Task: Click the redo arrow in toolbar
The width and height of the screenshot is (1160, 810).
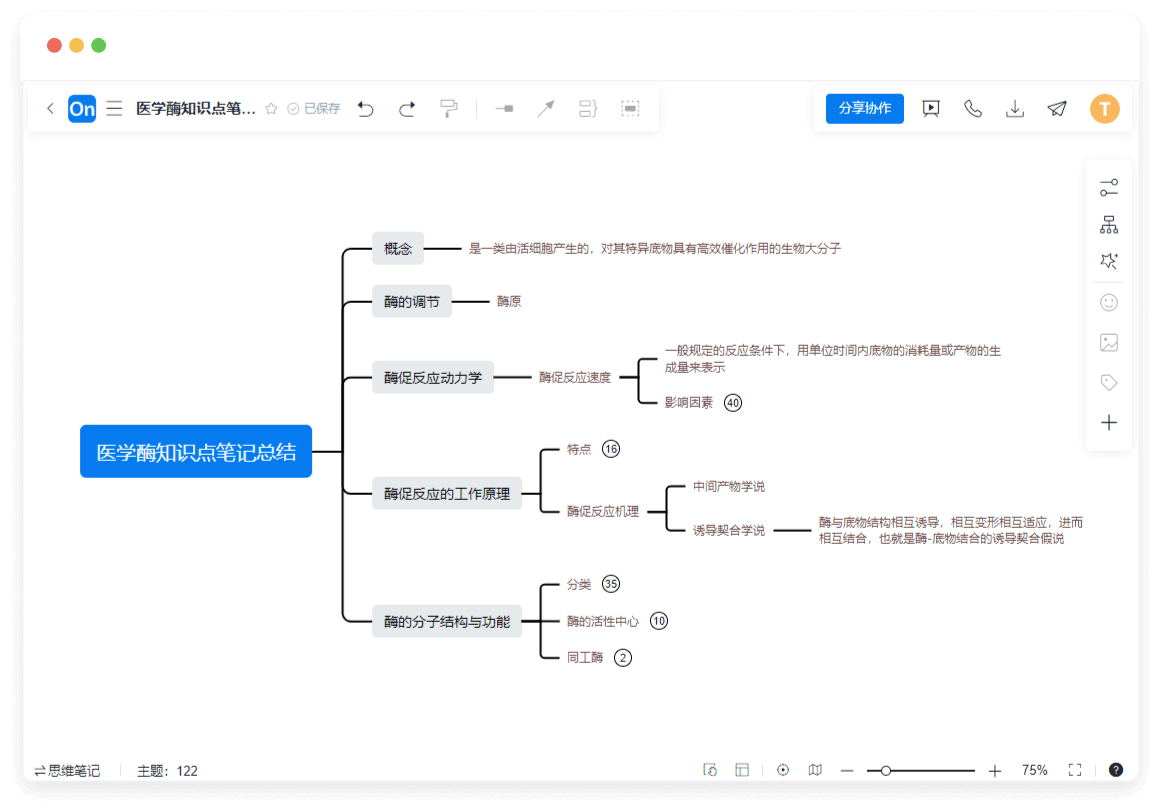Action: pyautogui.click(x=407, y=109)
